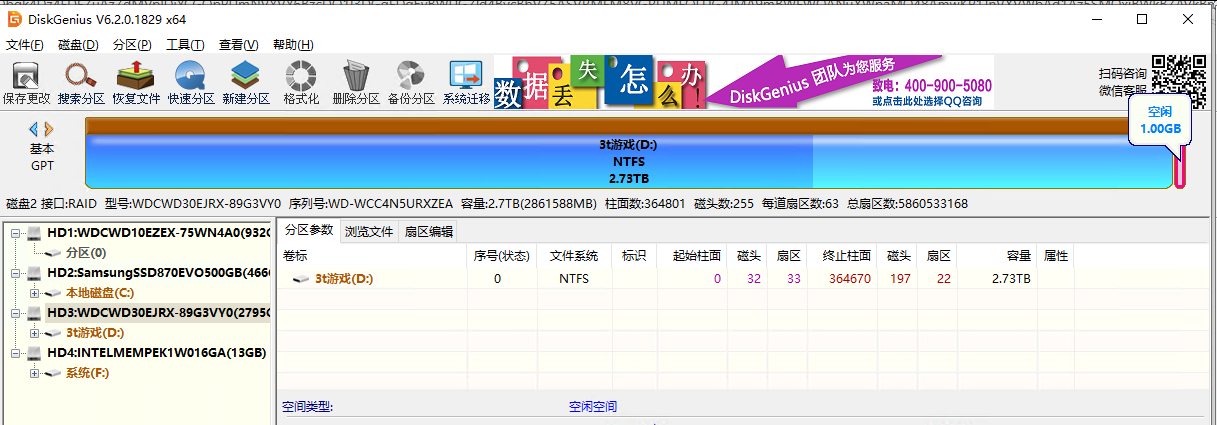Click the HD4 Intel disk icon in tree

[35, 353]
